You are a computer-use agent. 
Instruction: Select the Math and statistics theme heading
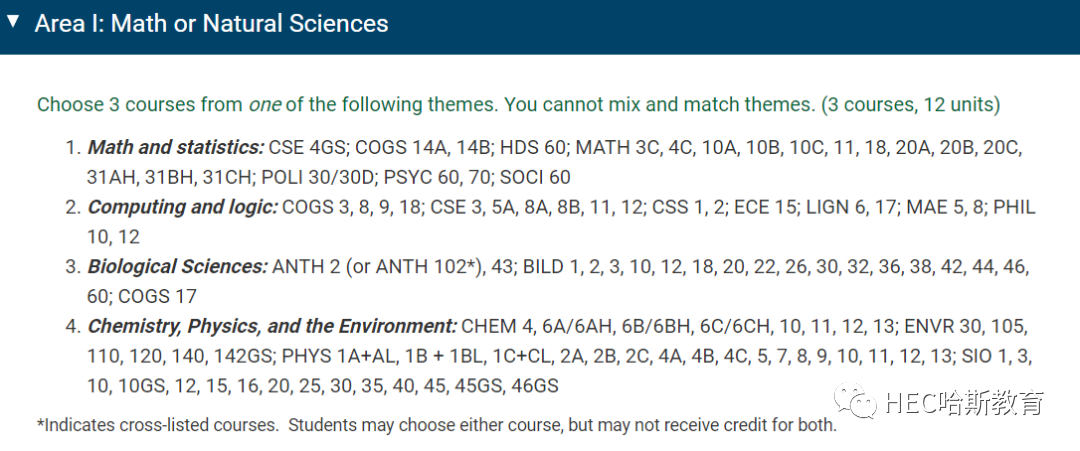tap(176, 147)
